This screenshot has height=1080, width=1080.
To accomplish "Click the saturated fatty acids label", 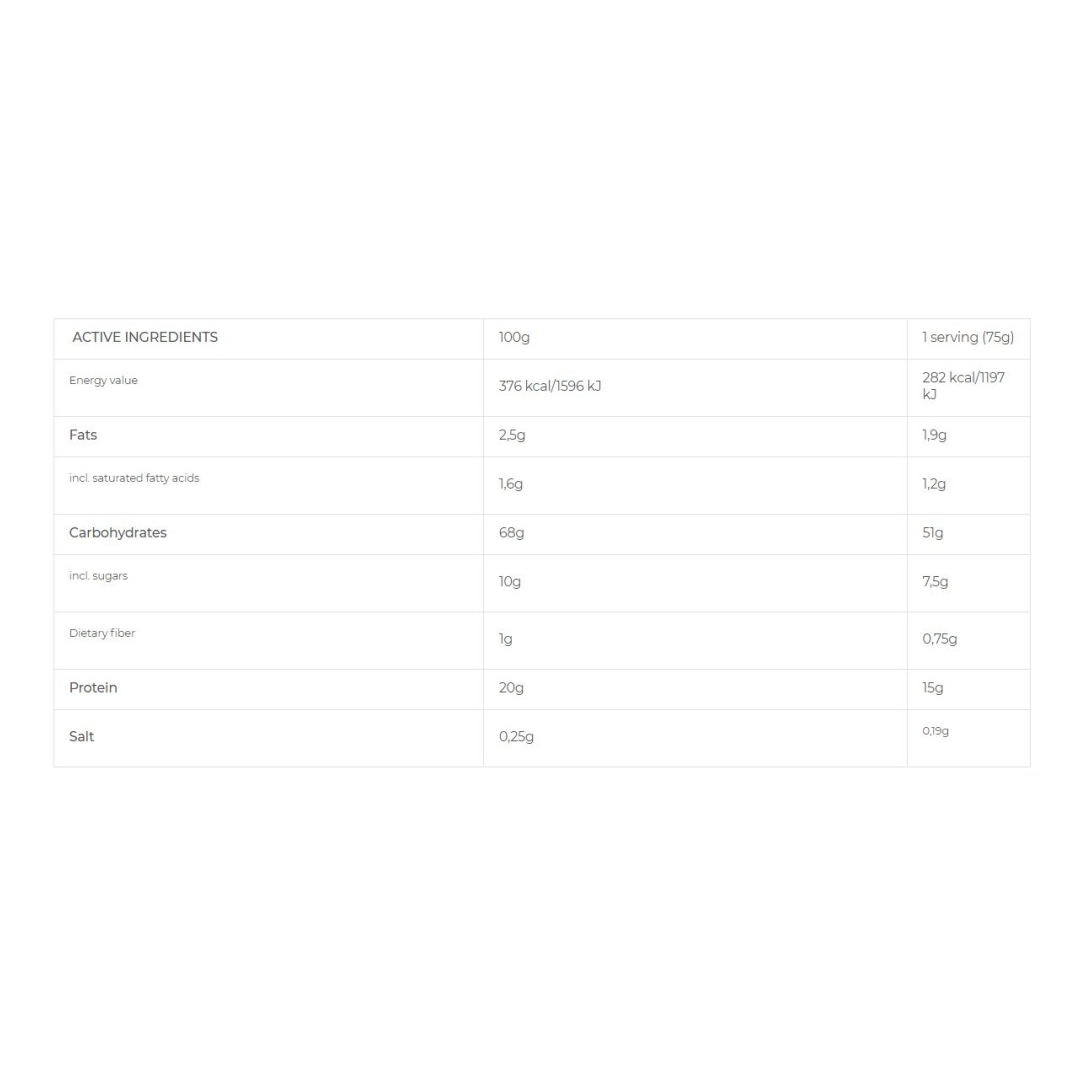I will 134,479.
